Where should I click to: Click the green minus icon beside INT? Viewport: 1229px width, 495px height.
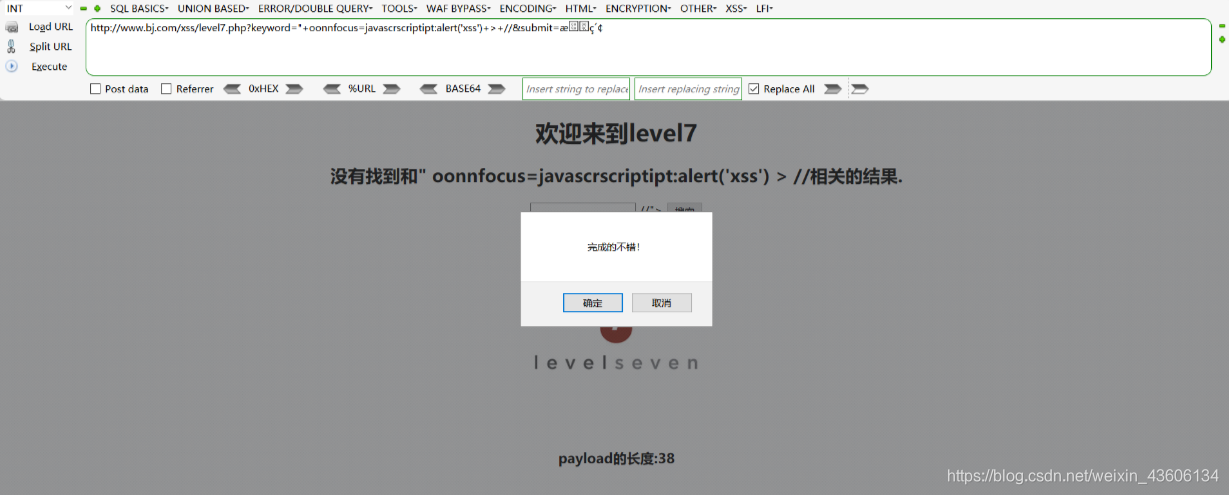(x=84, y=8)
